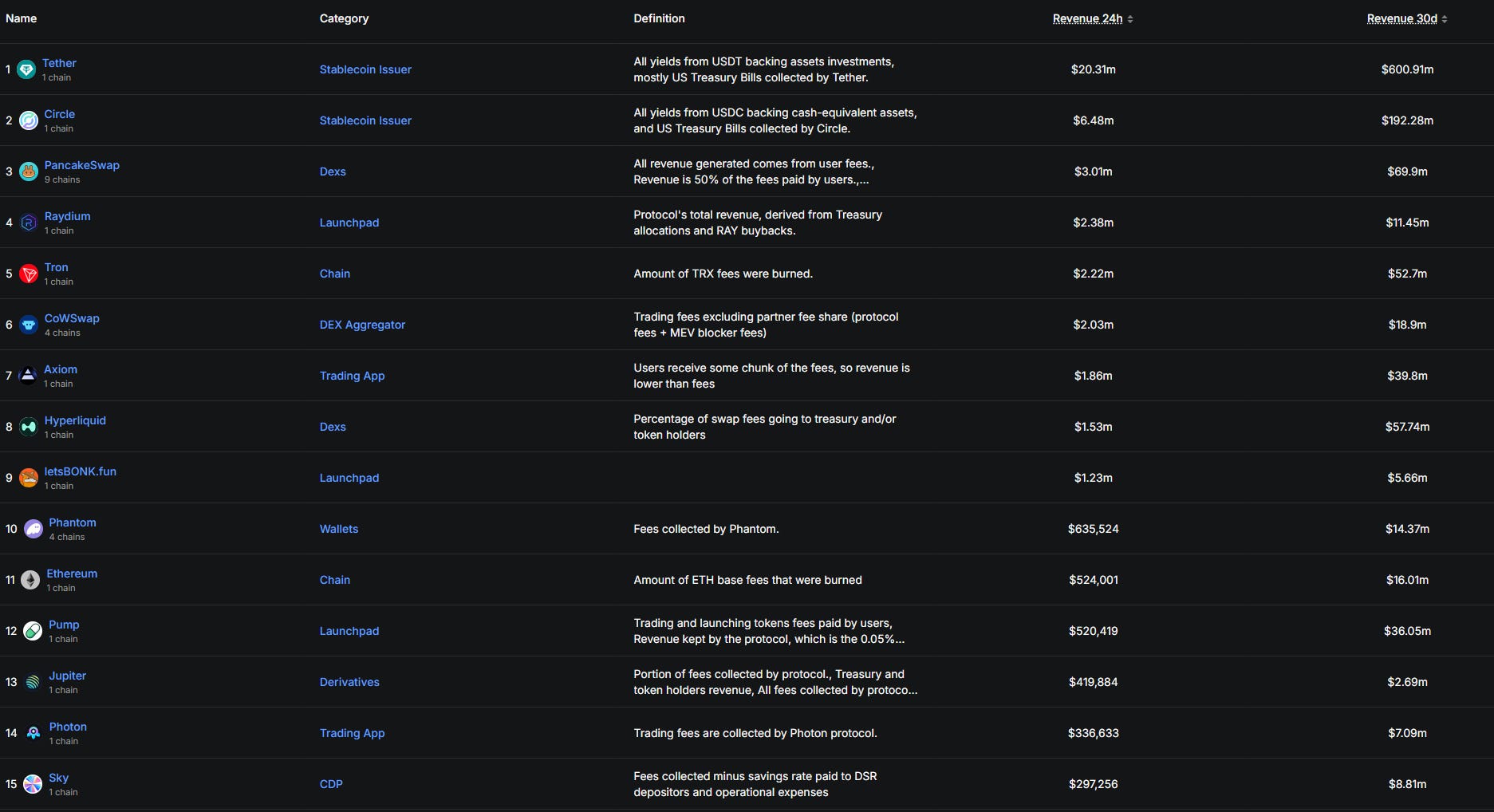This screenshot has width=1494, height=812.
Task: Open the Circle protocol link
Action: click(x=60, y=114)
